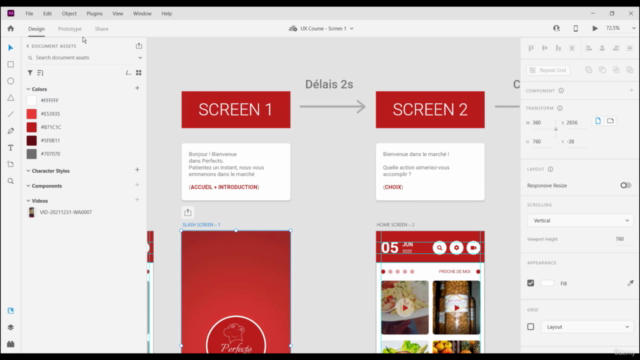Open the File menu
The image size is (640, 360).
(x=29, y=13)
